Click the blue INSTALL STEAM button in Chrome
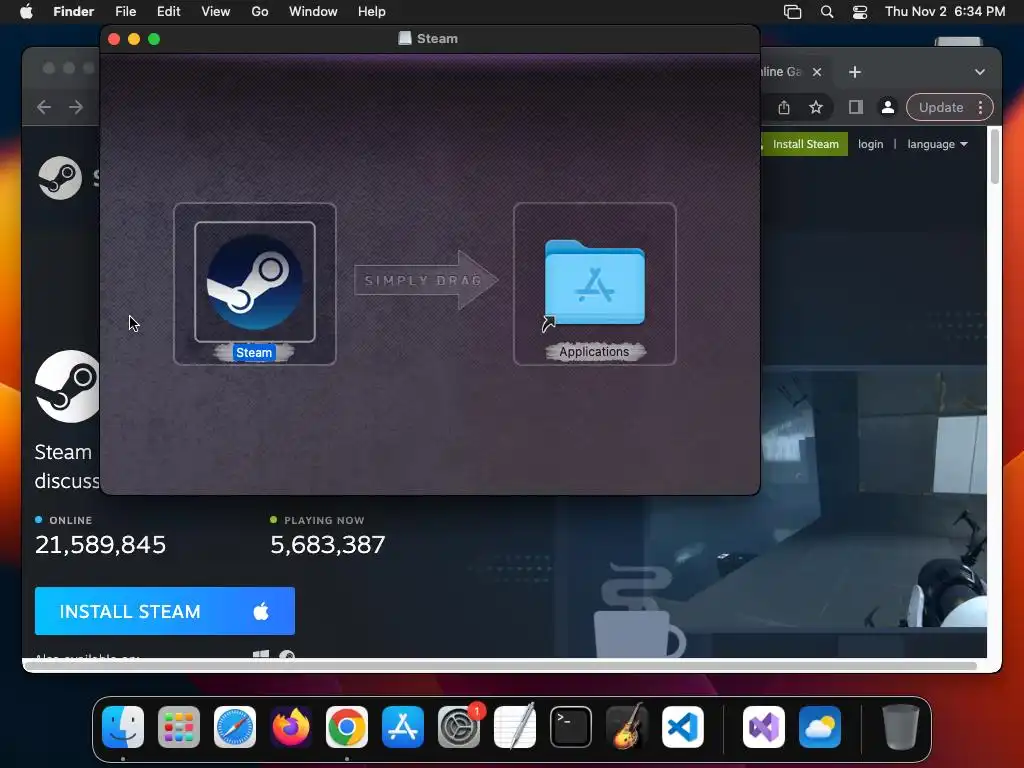The width and height of the screenshot is (1024, 768). click(x=165, y=611)
